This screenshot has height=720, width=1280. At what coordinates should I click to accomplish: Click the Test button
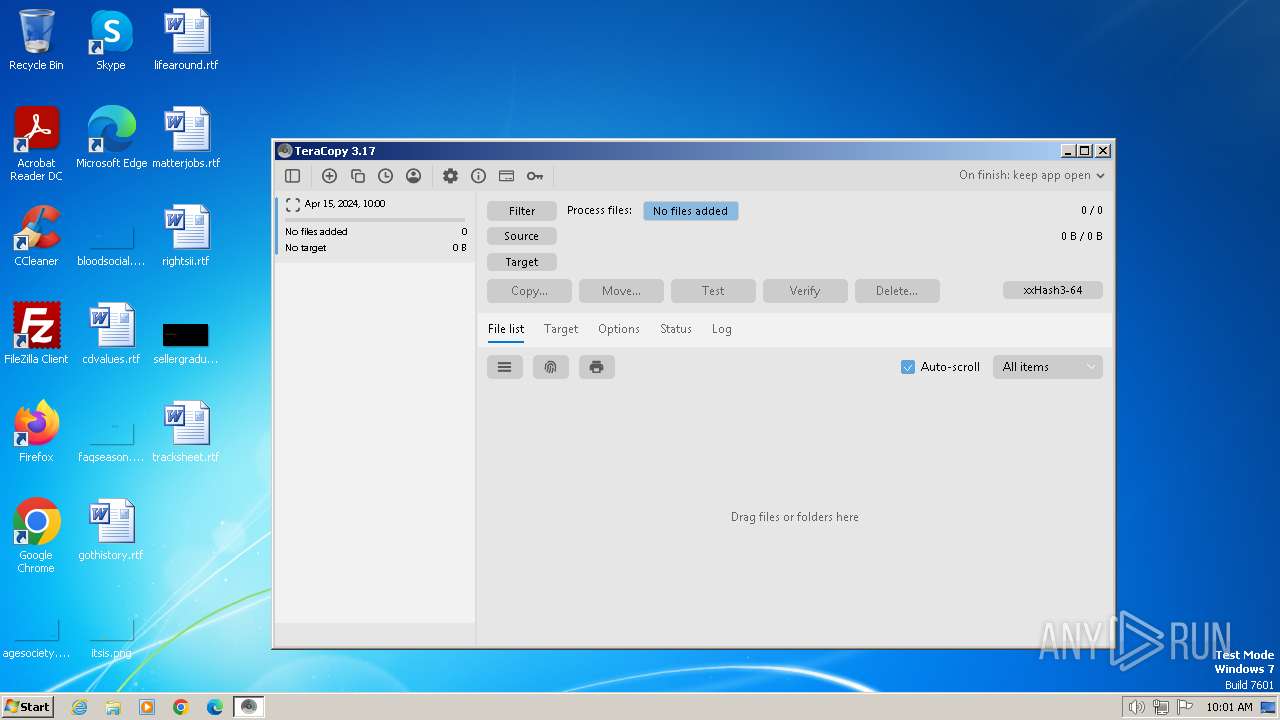click(713, 291)
